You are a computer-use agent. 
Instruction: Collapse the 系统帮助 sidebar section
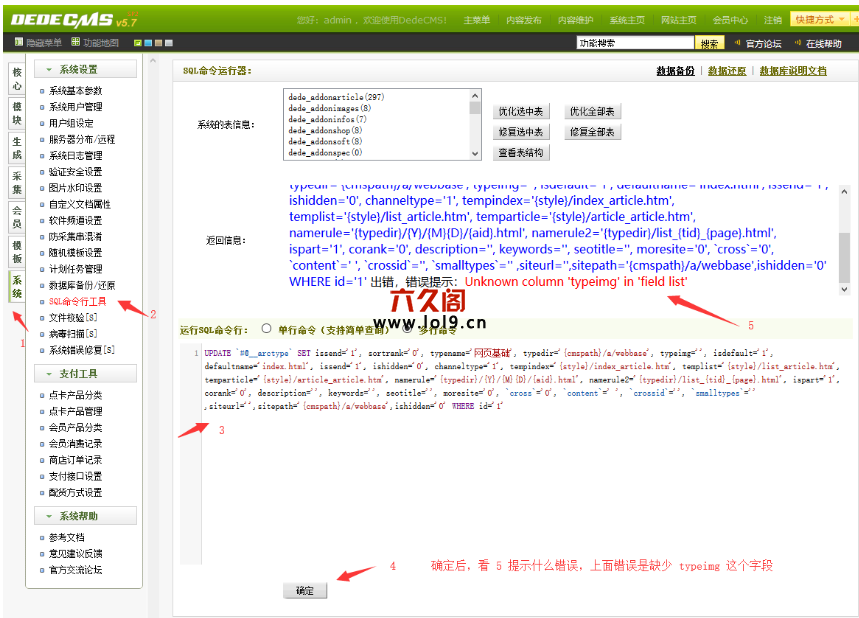85,516
